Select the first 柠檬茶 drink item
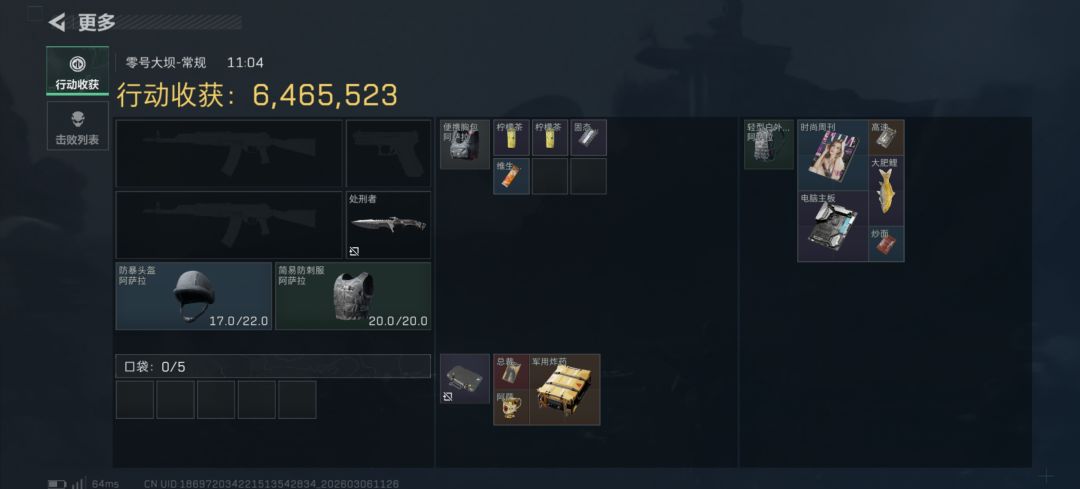This screenshot has width=1080, height=489. (511, 138)
